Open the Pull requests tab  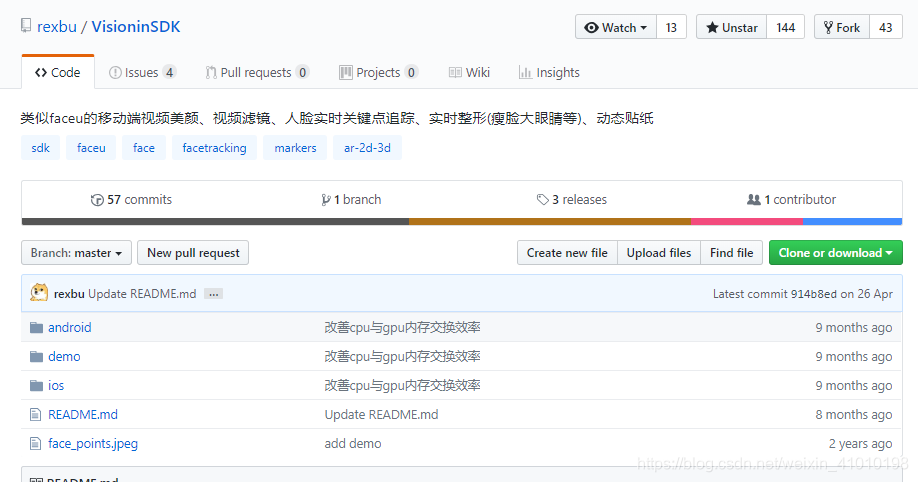pos(257,73)
